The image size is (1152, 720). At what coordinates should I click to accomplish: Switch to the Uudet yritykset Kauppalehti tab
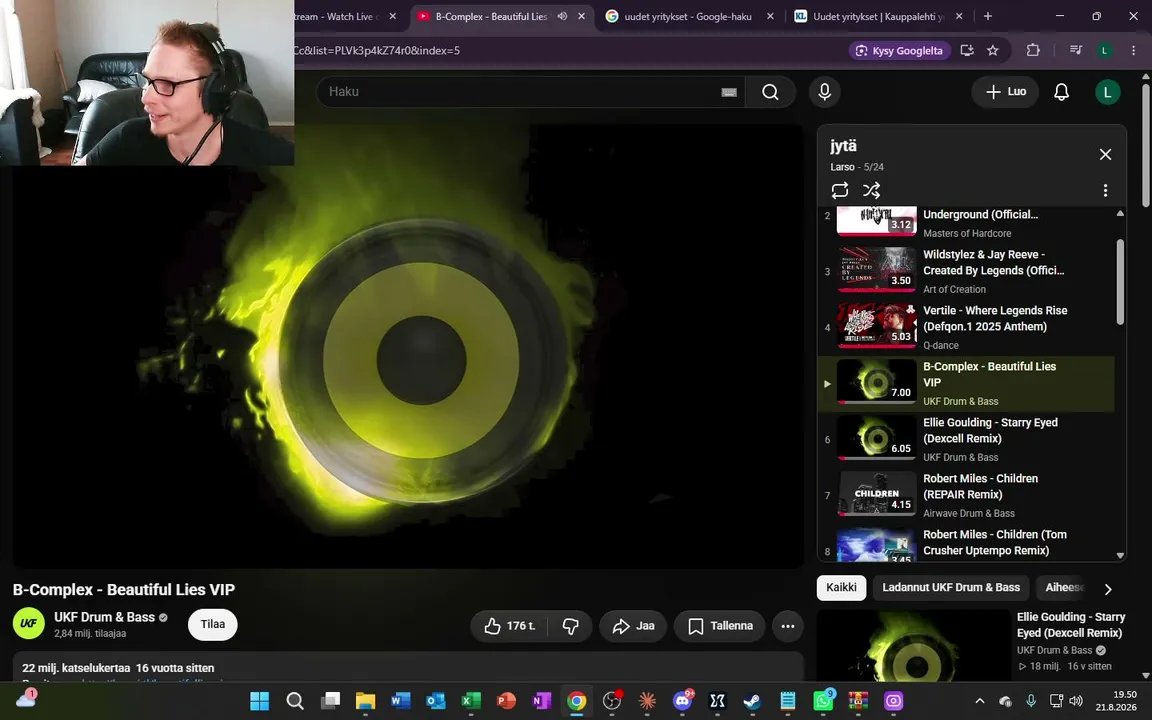point(879,16)
